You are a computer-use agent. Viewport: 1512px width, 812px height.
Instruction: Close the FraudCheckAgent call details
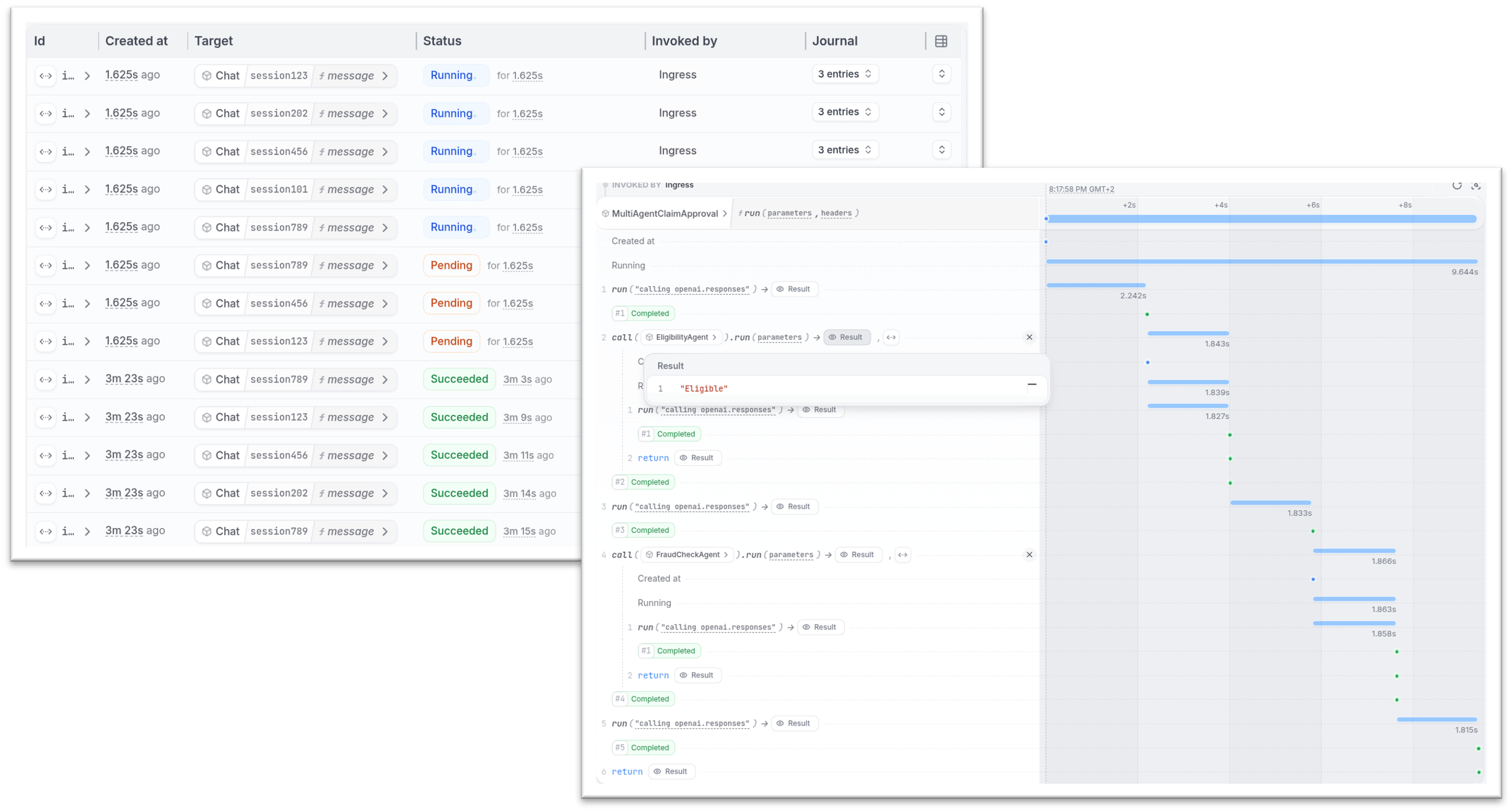point(1029,555)
